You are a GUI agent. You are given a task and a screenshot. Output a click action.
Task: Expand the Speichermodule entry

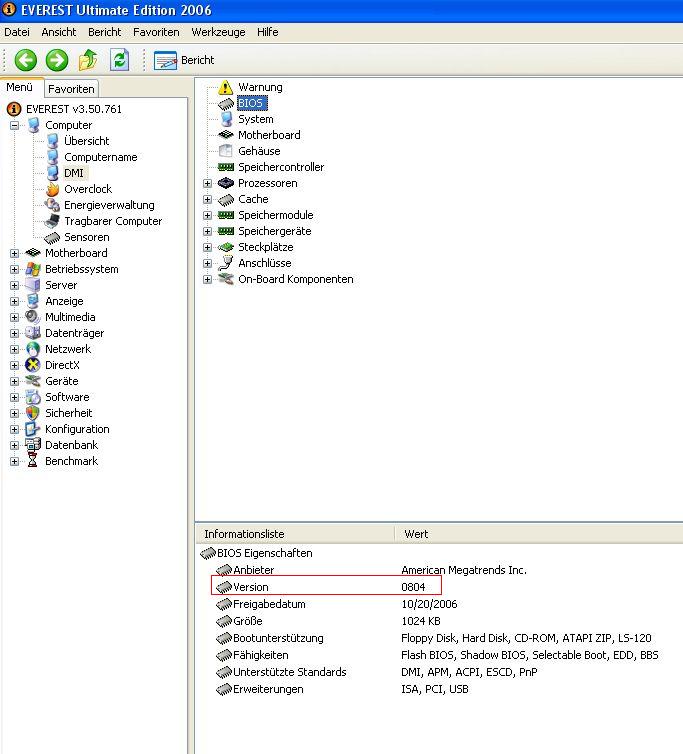click(x=207, y=215)
